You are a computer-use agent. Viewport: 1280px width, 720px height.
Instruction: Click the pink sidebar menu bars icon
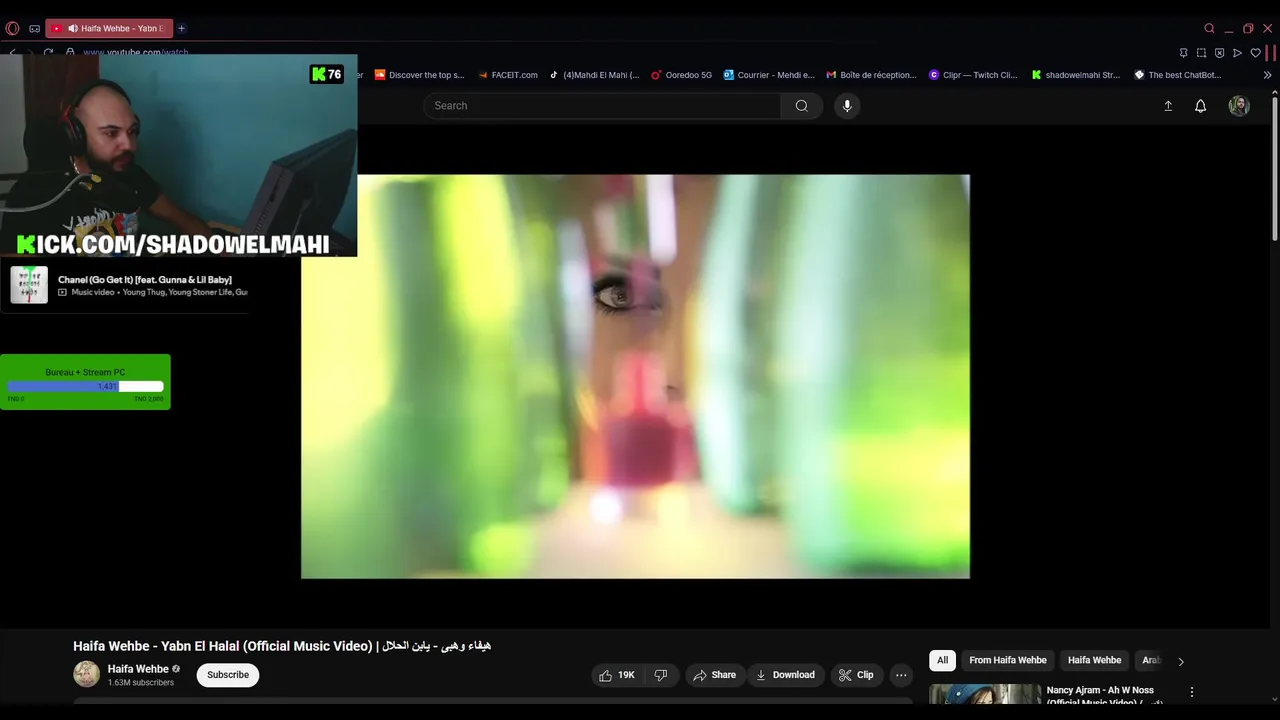[1270, 53]
